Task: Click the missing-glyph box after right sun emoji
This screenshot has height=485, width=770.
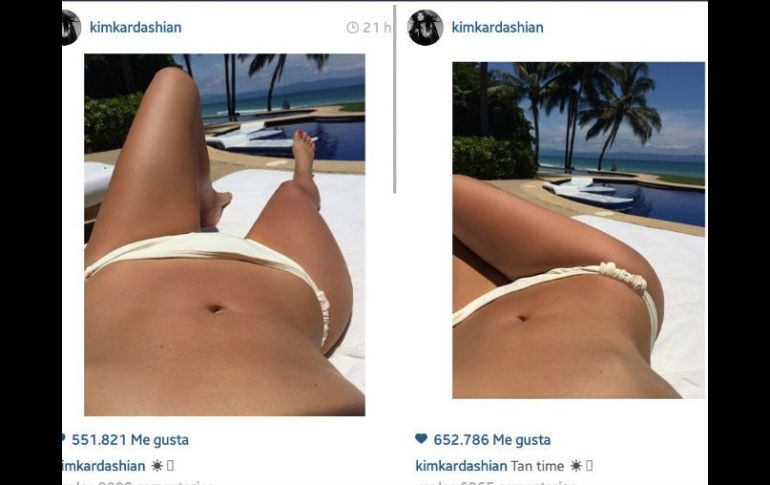Action: (x=589, y=465)
